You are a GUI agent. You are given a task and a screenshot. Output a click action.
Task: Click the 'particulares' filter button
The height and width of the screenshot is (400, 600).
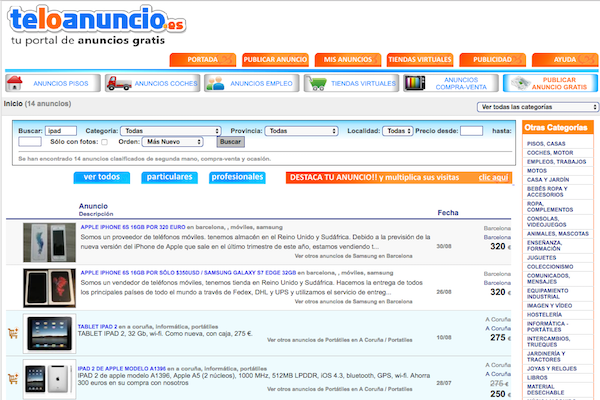(170, 177)
